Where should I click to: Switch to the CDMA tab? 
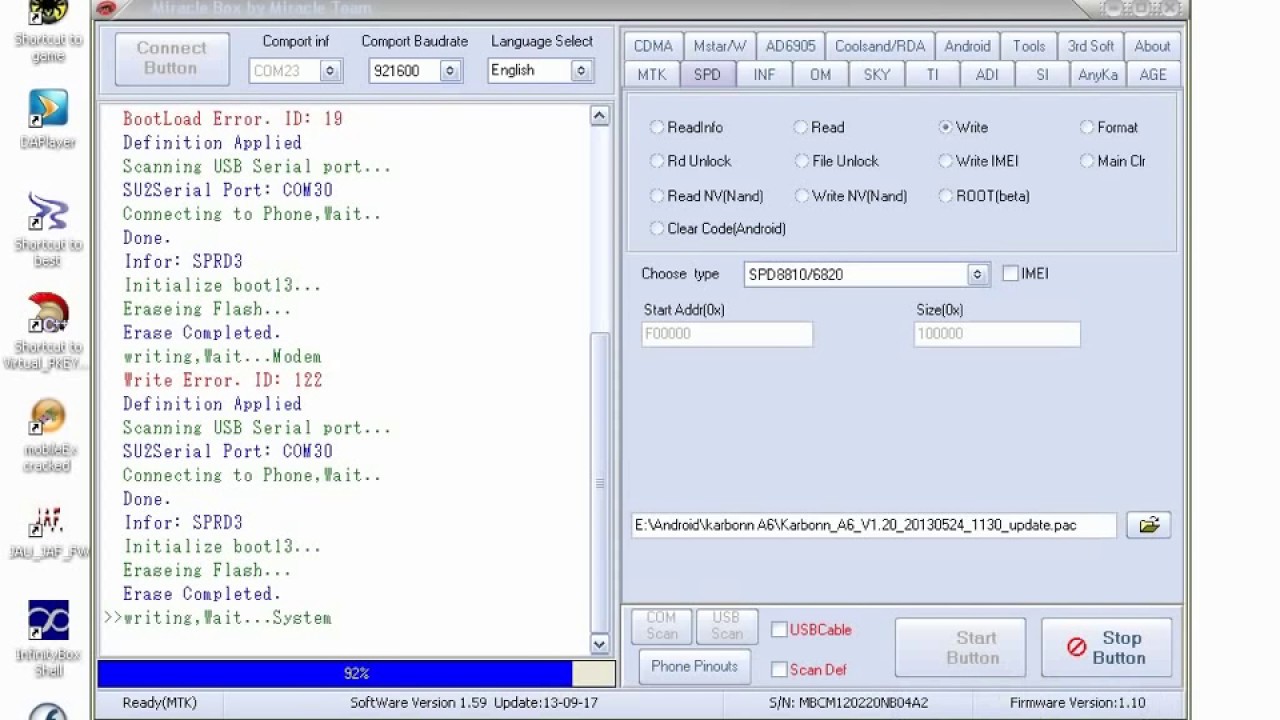653,46
